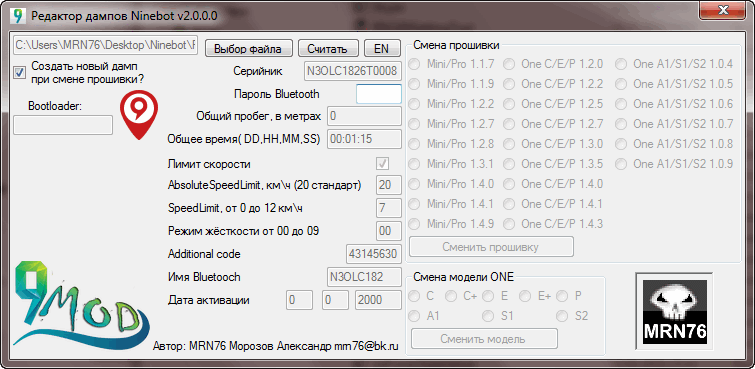Select Mini/Pro 1.3.1 firmware option
This screenshot has width=755, height=369.
pyautogui.click(x=414, y=164)
